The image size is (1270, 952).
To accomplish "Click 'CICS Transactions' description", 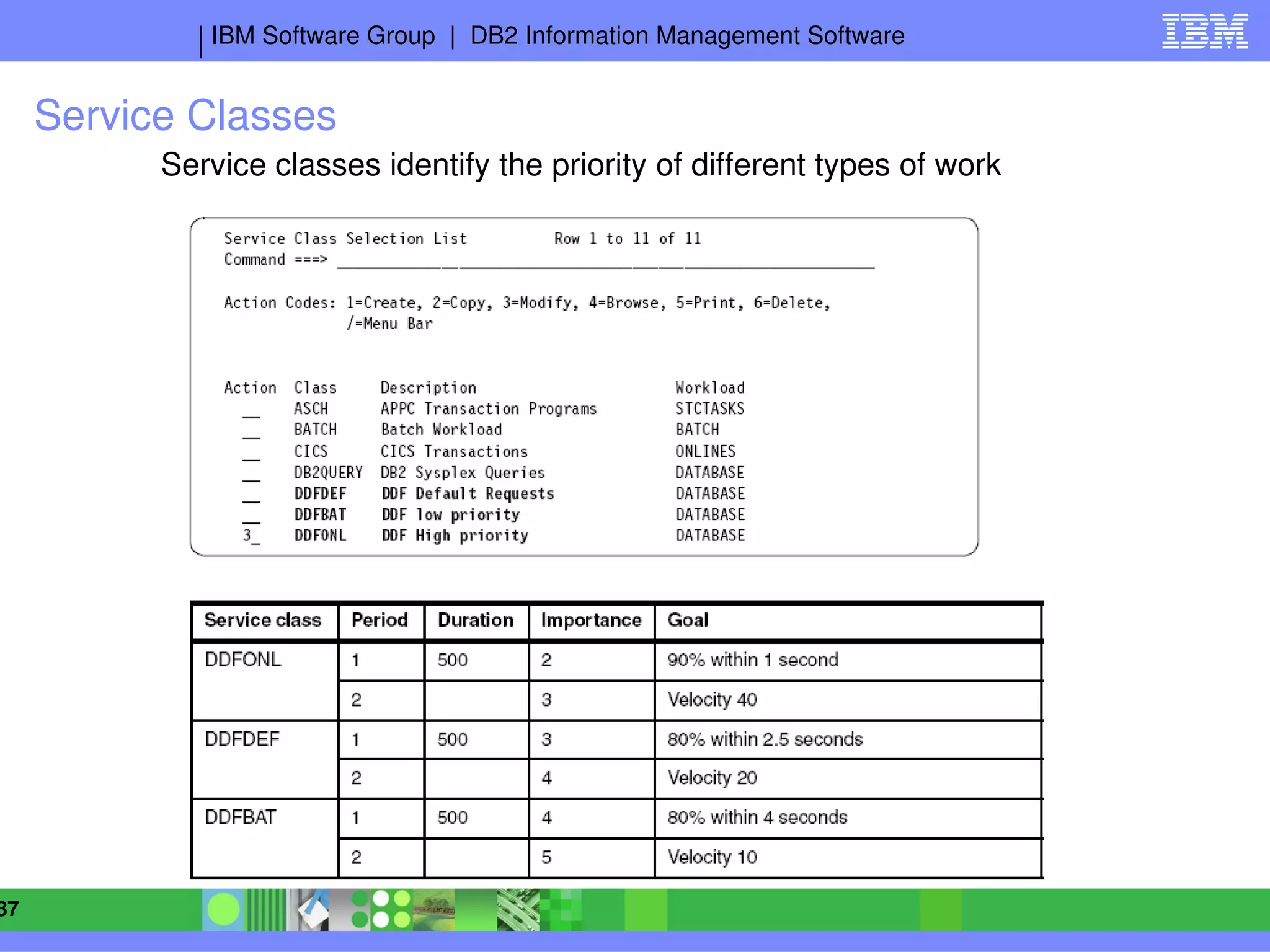I will point(454,452).
